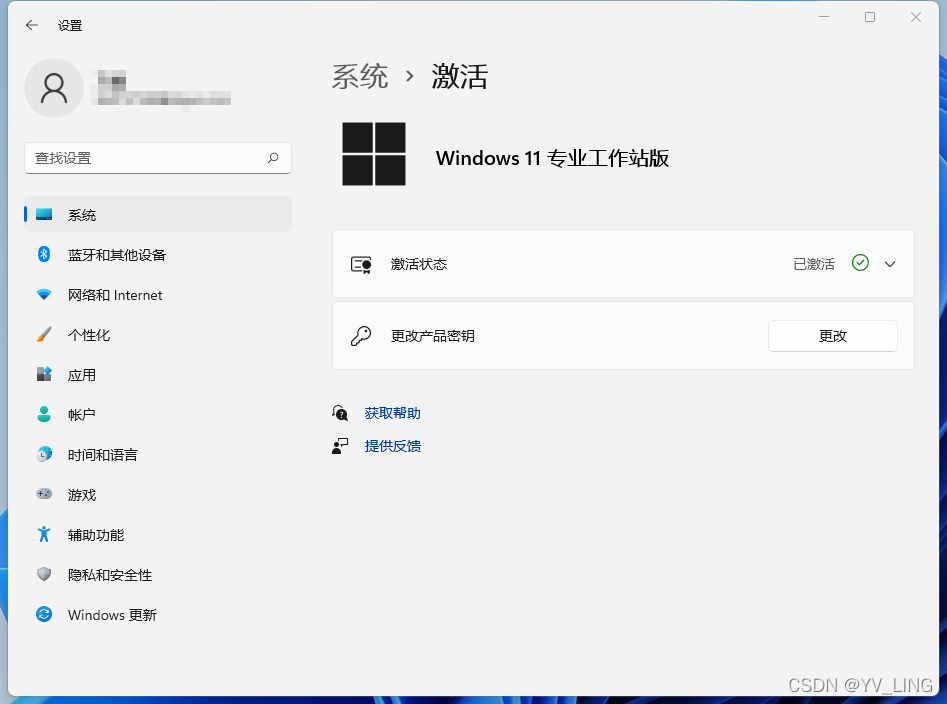Viewport: 947px width, 704px height.
Task: Click the 更改 product key button
Action: tap(833, 336)
